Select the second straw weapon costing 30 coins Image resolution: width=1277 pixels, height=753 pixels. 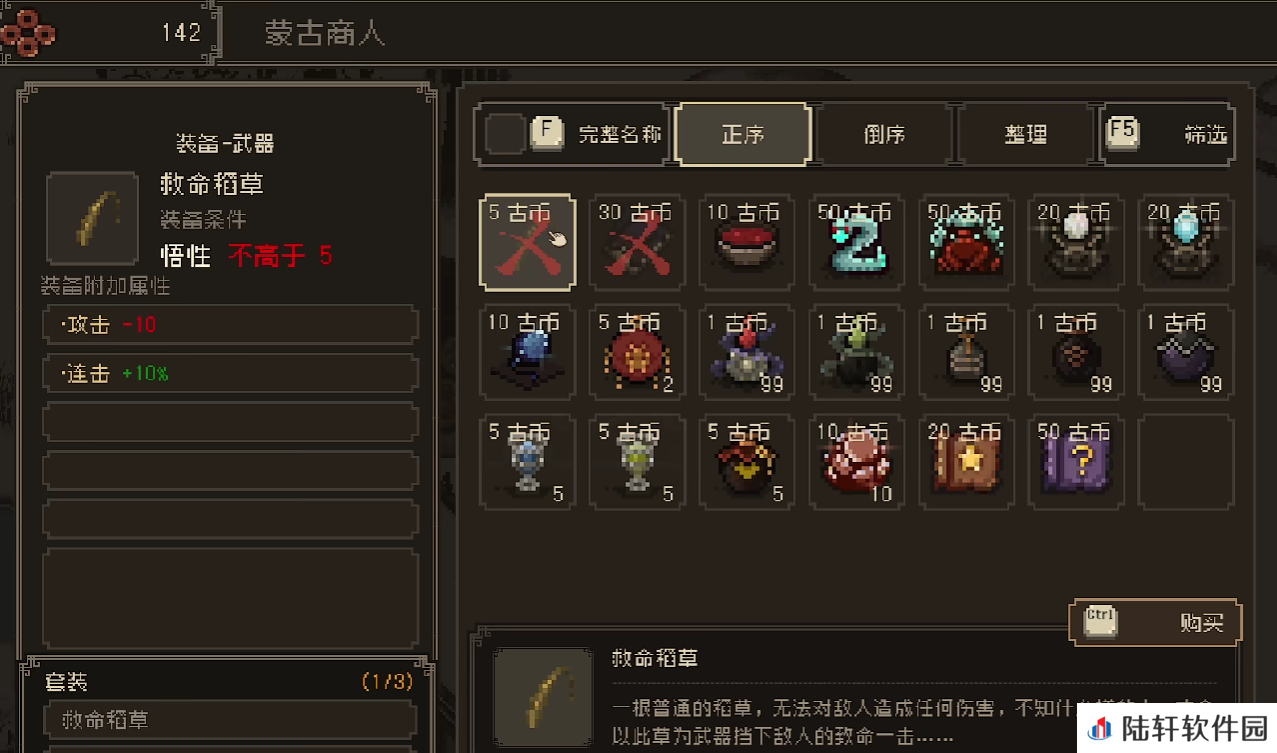[x=637, y=243]
